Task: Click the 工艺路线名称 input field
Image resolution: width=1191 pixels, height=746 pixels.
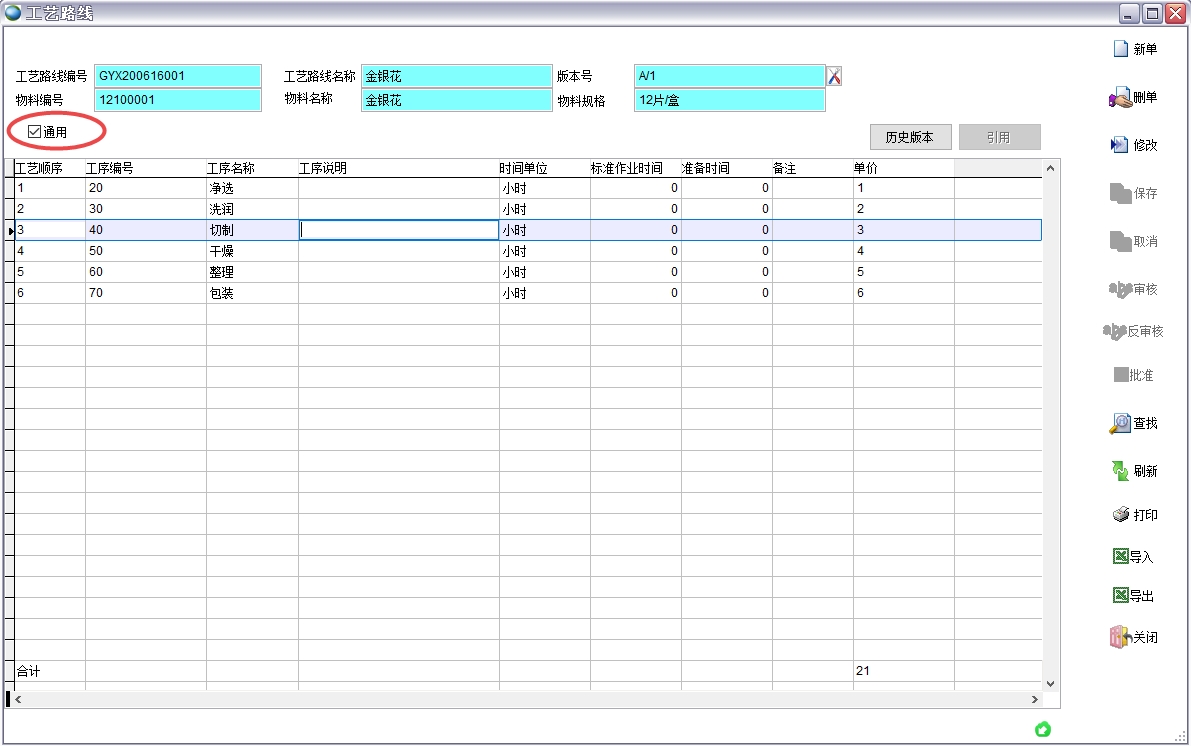Action: [456, 76]
